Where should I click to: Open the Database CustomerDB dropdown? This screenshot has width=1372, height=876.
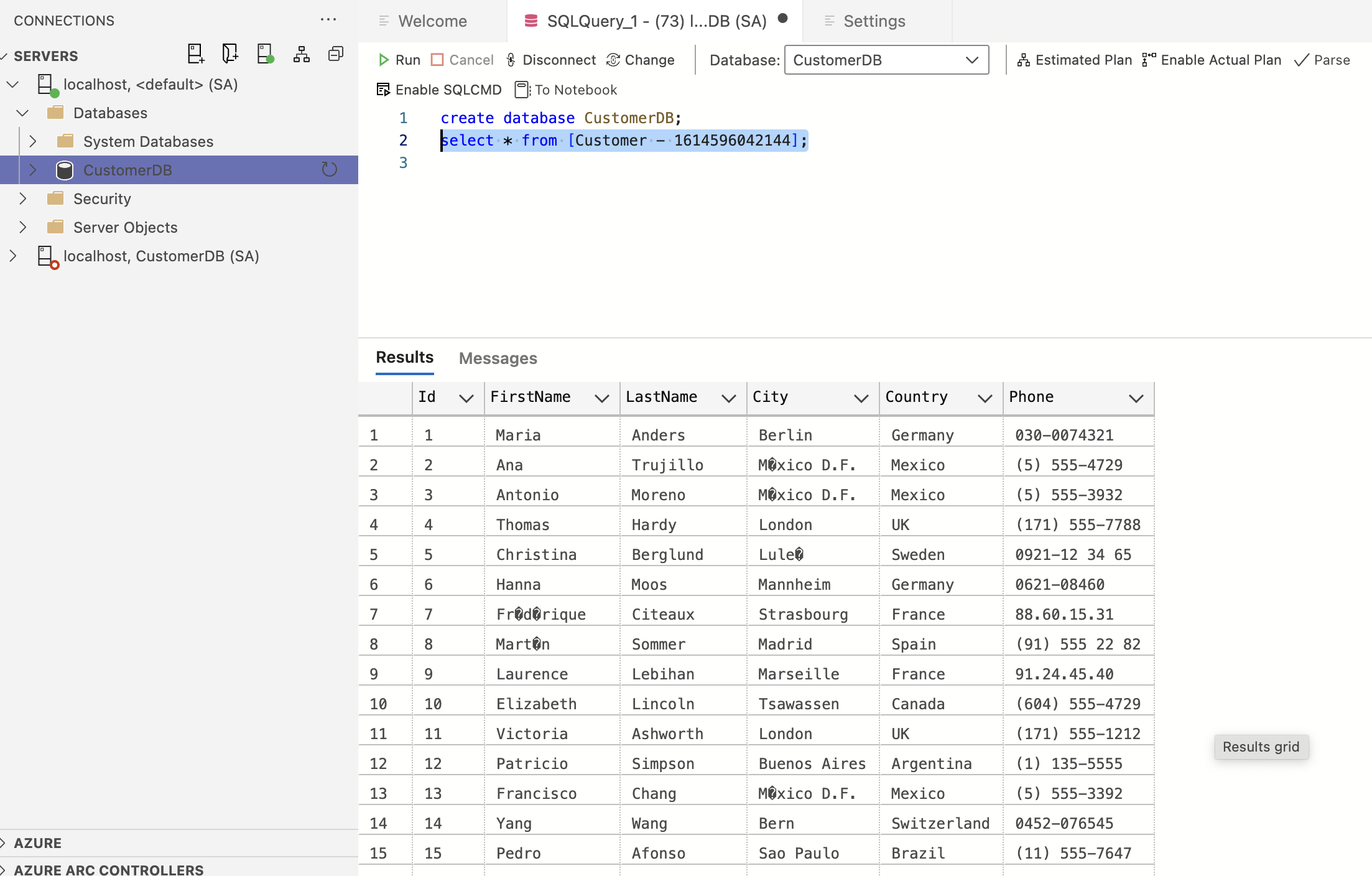pos(886,60)
